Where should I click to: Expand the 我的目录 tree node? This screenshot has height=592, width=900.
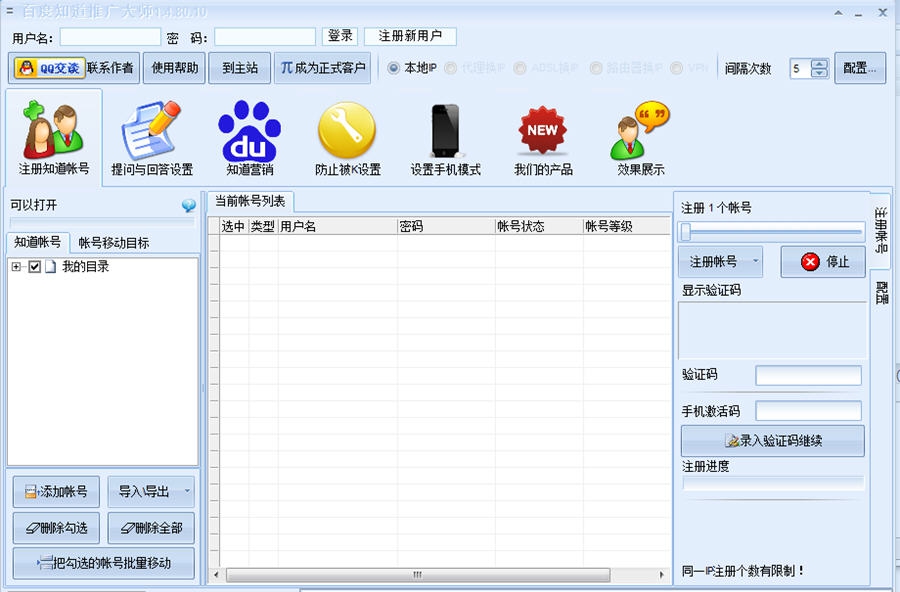click(14, 267)
